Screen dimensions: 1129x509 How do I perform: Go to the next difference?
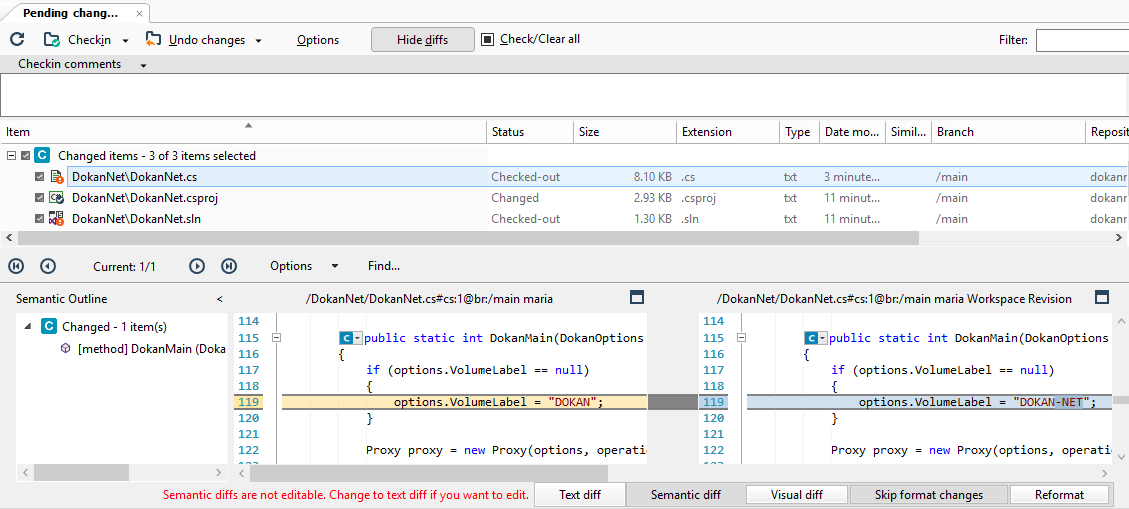tap(197, 266)
